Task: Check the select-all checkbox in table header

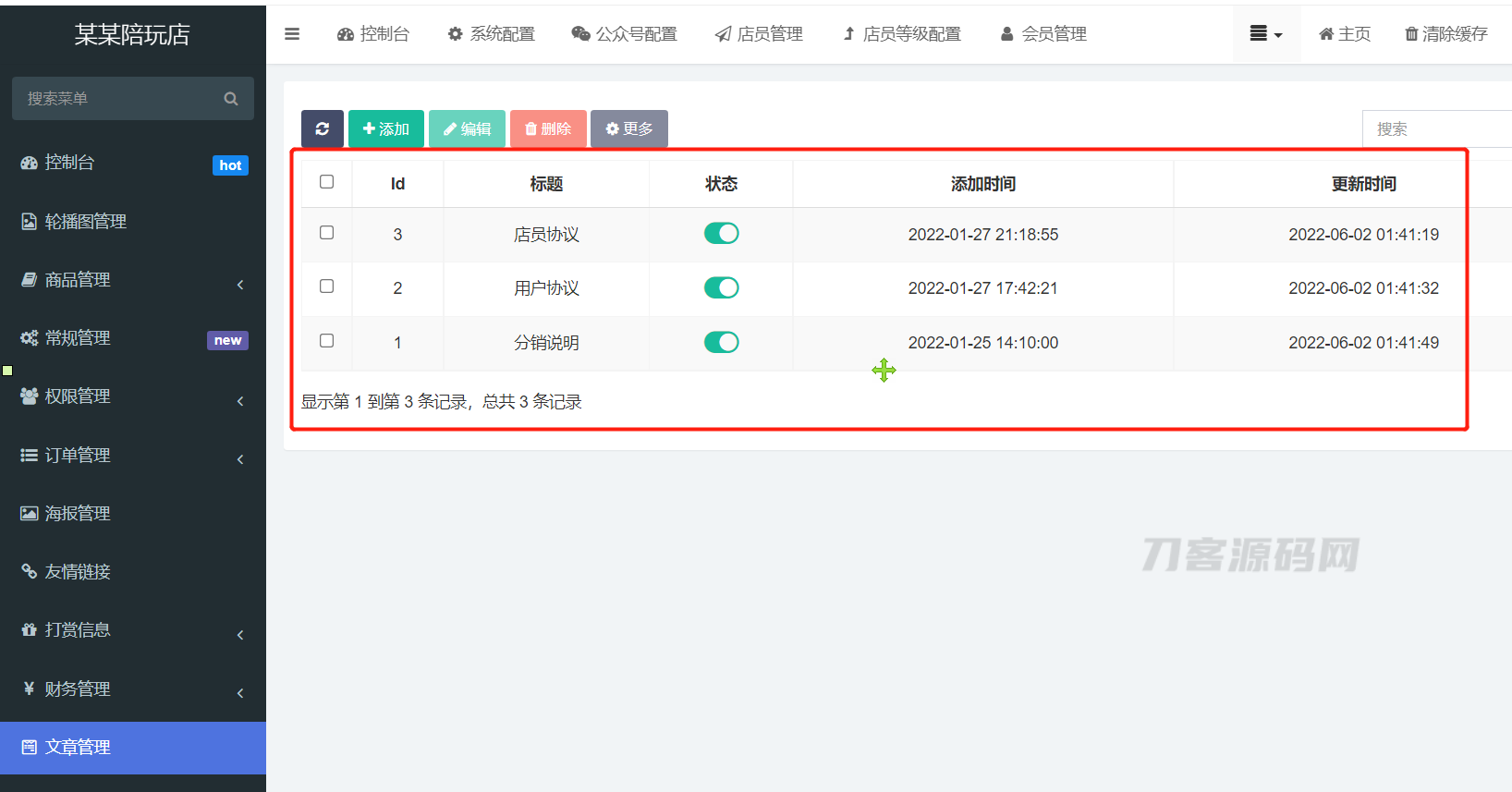Action: coord(327,182)
